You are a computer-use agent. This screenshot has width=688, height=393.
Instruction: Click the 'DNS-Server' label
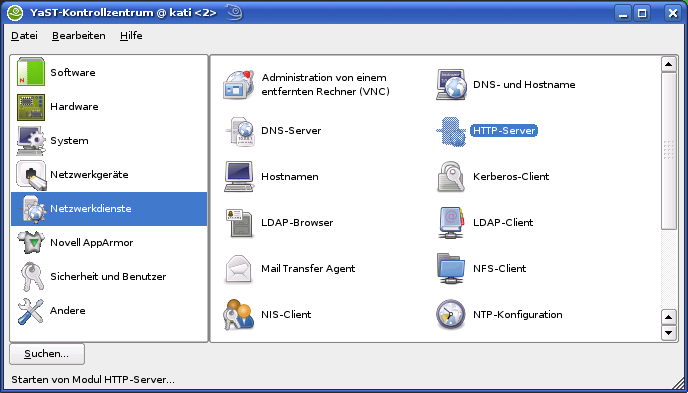pyautogui.click(x=291, y=131)
